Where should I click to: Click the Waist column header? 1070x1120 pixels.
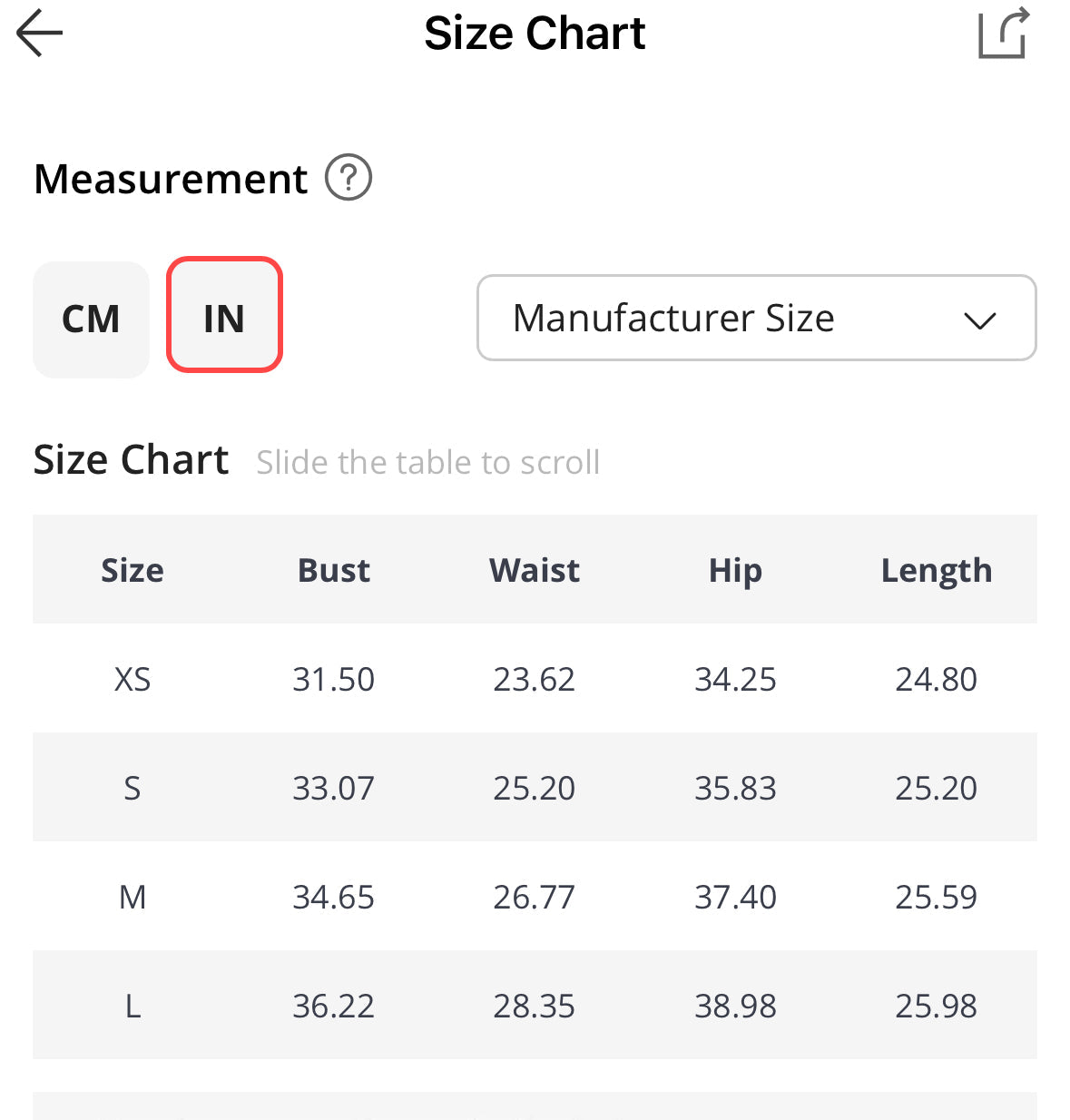tap(535, 570)
